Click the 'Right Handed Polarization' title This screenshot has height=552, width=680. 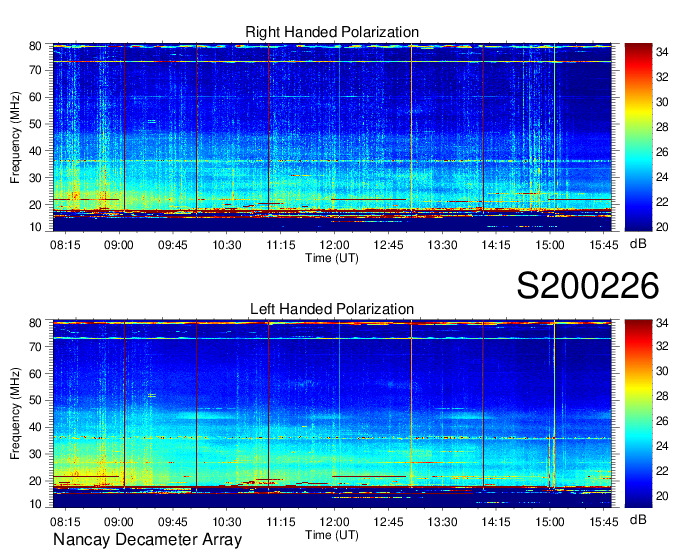(332, 32)
